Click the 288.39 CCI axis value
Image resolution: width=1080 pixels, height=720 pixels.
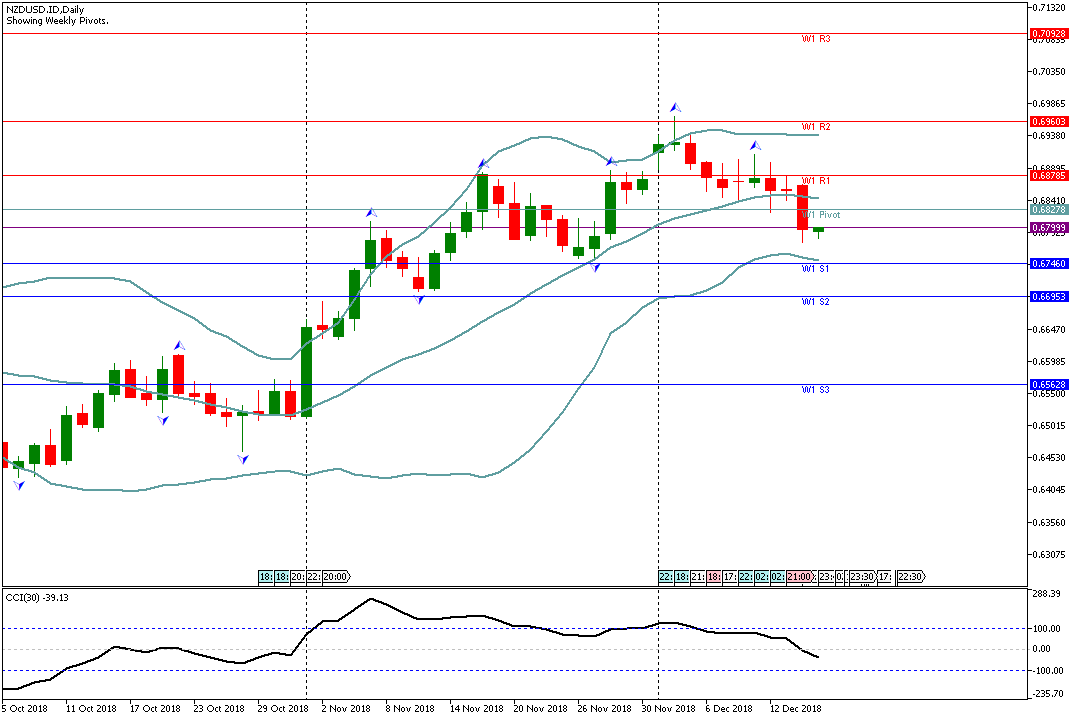pos(1049,593)
